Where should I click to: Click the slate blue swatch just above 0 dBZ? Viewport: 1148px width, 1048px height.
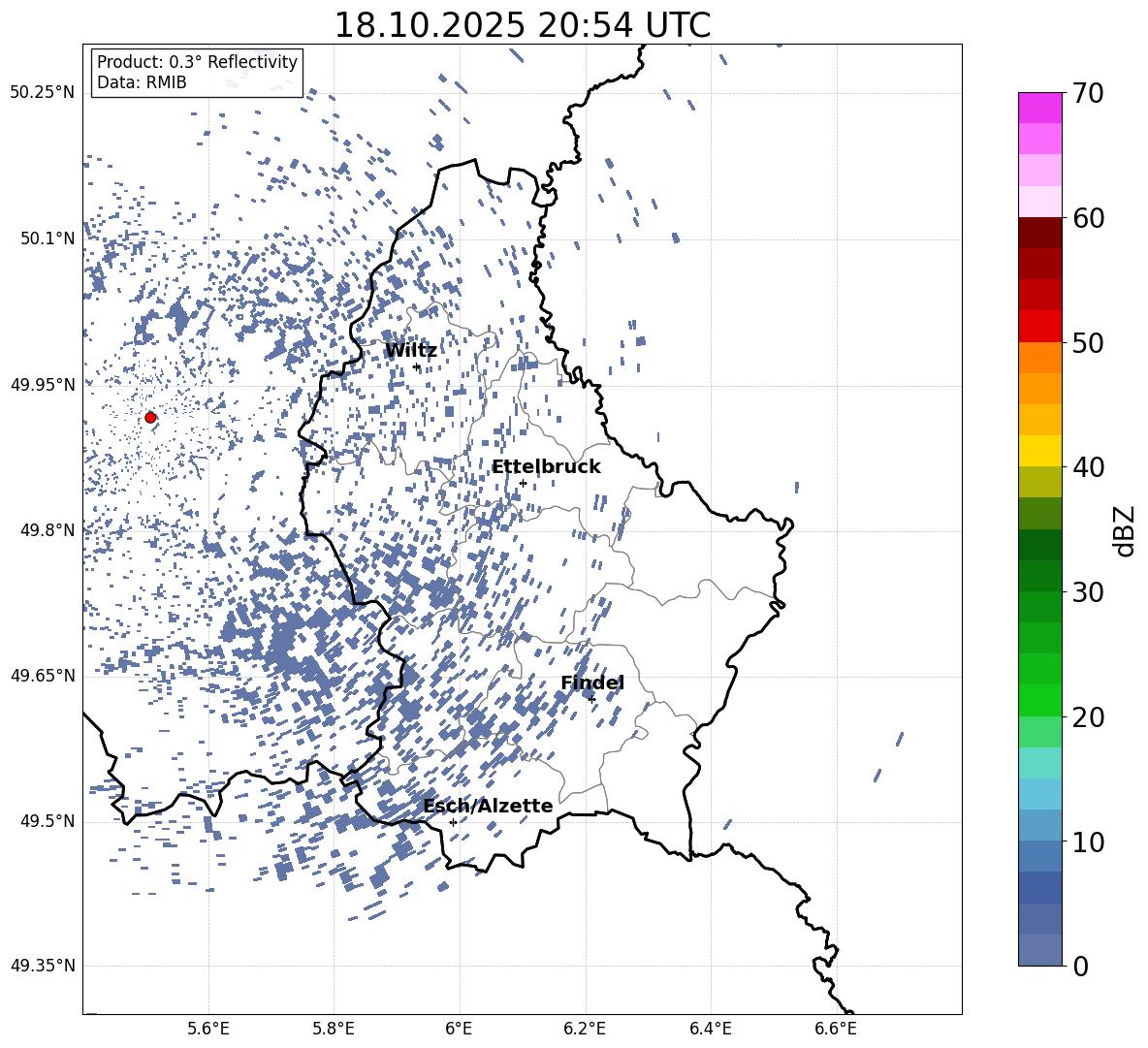coord(1039,950)
